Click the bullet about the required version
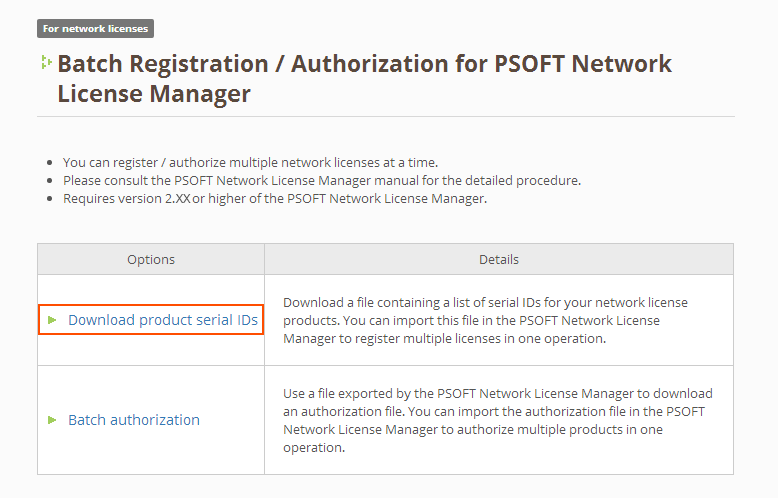The height and width of the screenshot is (498, 778). click(x=274, y=198)
